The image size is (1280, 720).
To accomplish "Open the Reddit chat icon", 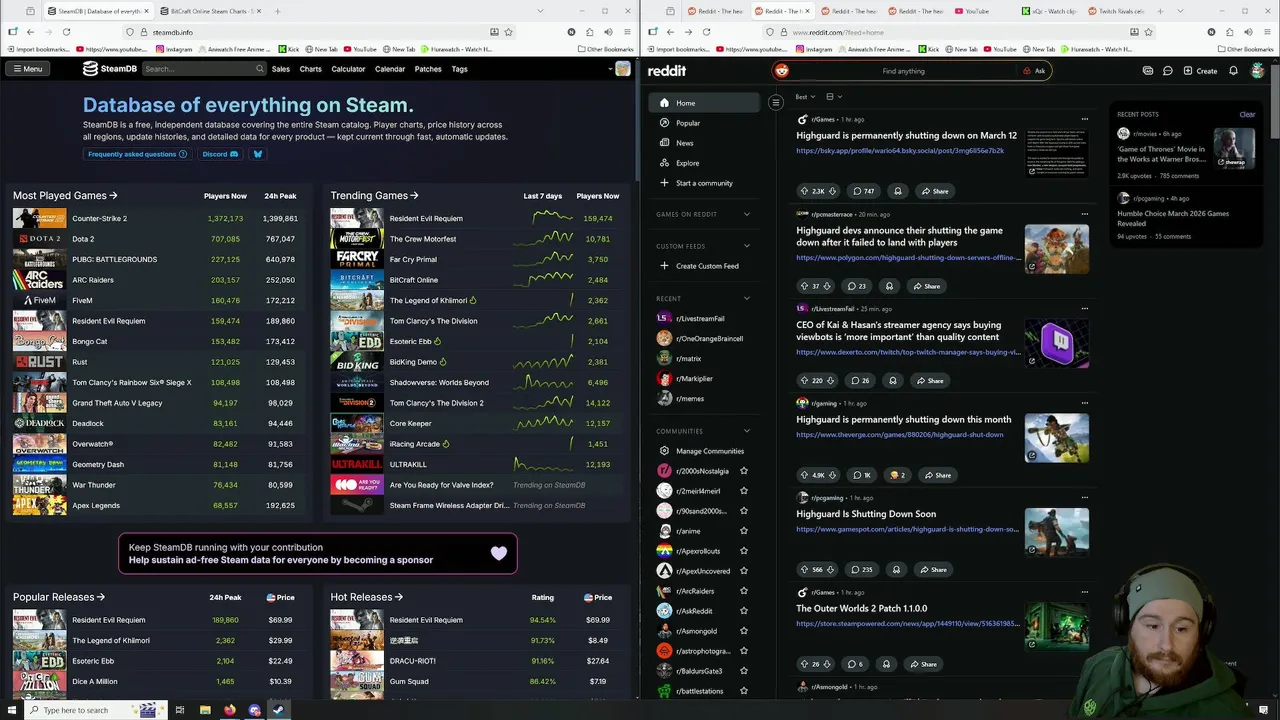I will tap(1167, 71).
